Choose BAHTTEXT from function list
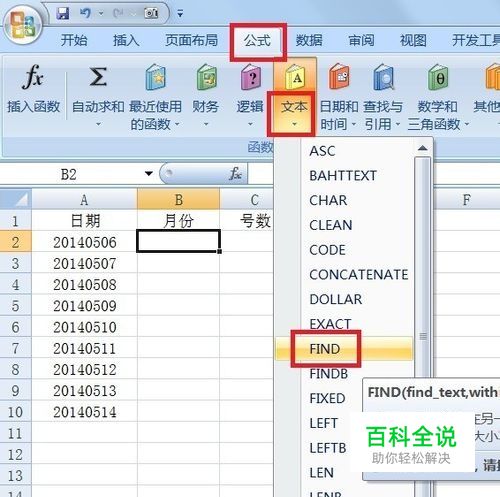Image resolution: width=500 pixels, height=497 pixels. pos(344,176)
